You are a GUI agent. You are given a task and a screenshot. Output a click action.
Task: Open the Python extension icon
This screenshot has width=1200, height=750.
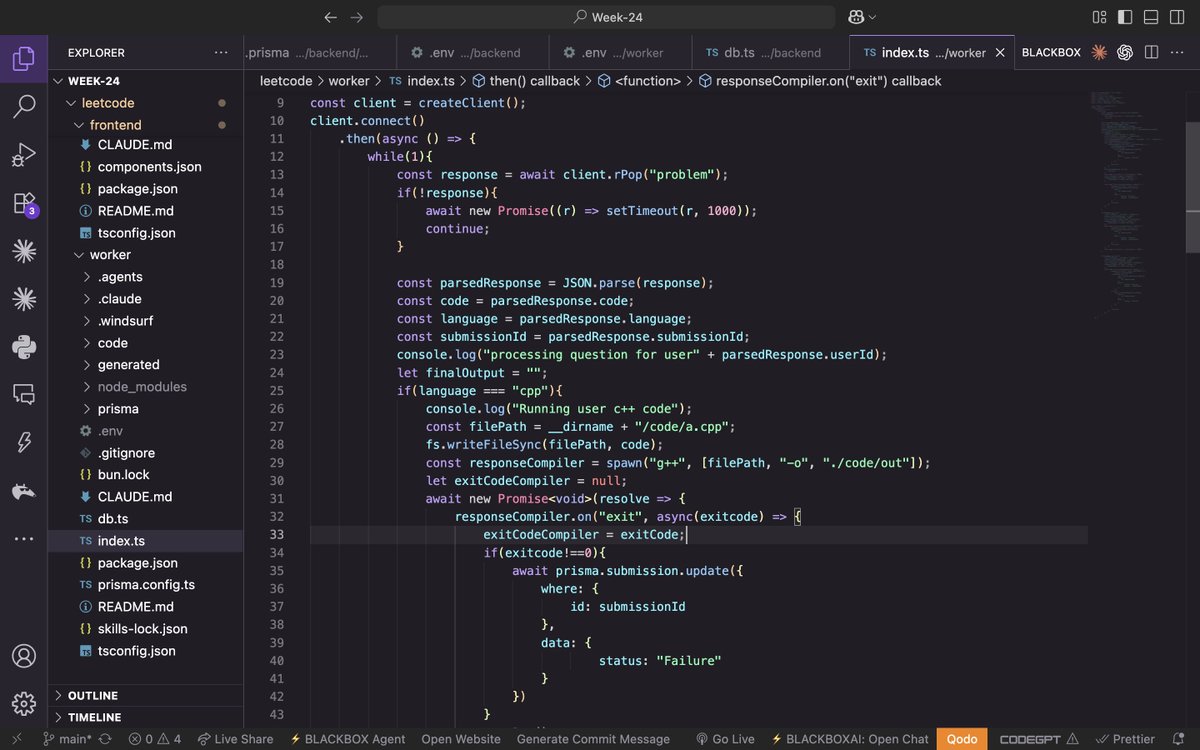click(x=24, y=347)
